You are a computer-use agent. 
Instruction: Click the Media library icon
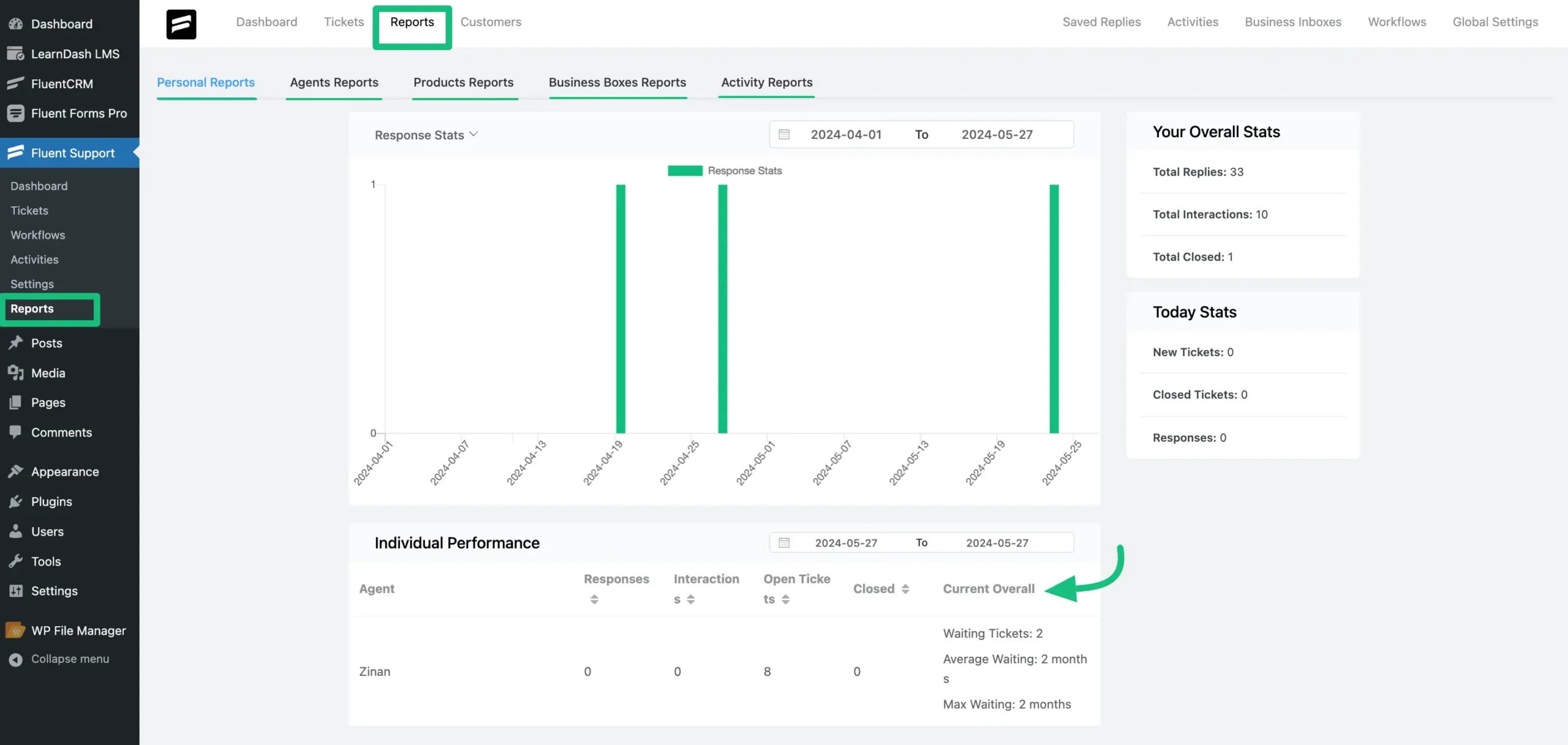pos(16,373)
